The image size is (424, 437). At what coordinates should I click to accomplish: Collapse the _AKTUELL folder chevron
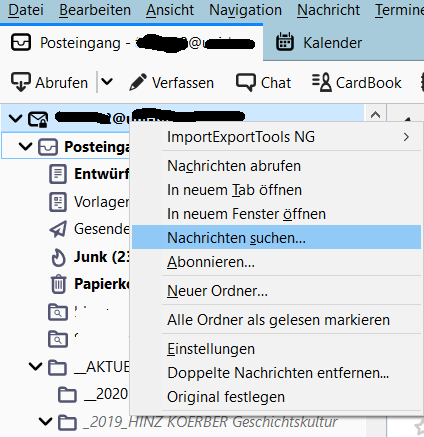(35, 366)
